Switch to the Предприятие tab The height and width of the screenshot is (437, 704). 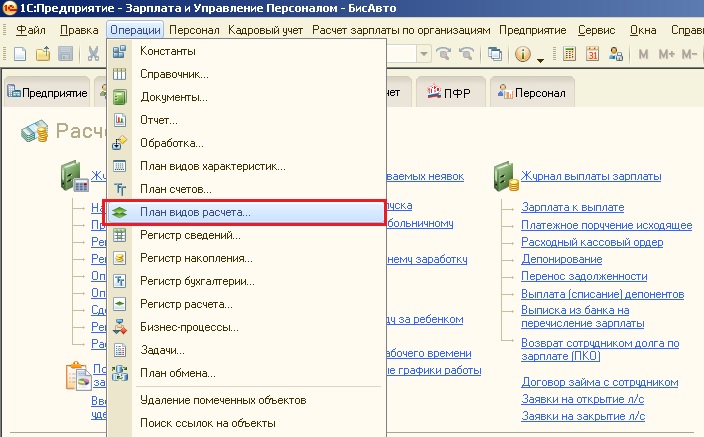[47, 93]
